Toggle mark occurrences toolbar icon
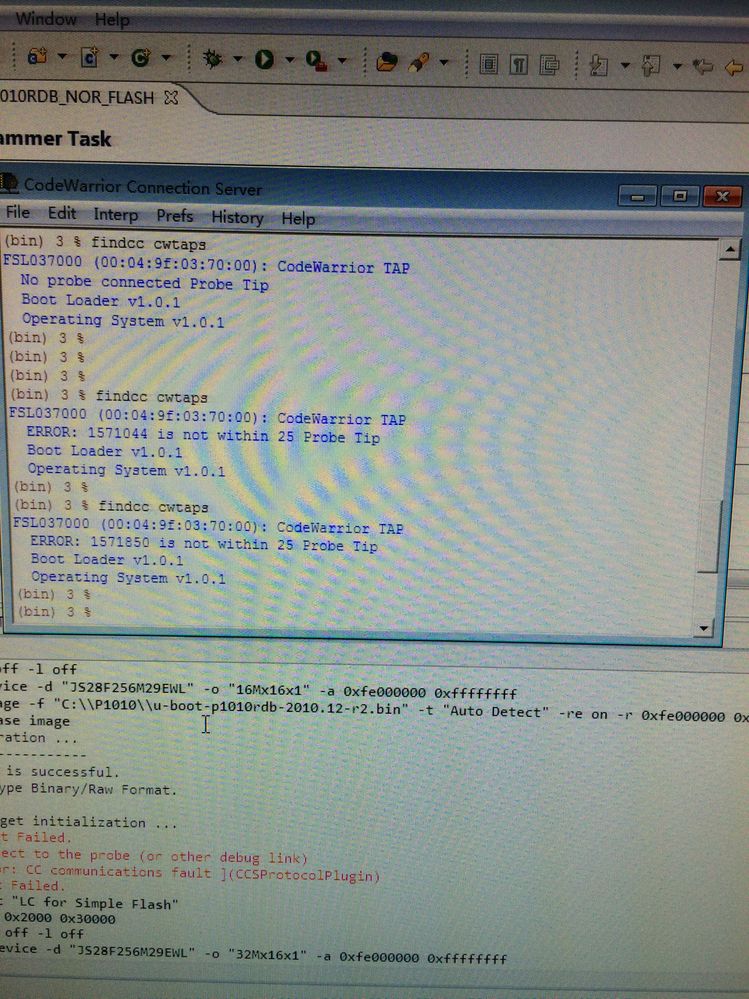749x999 pixels. tap(549, 65)
